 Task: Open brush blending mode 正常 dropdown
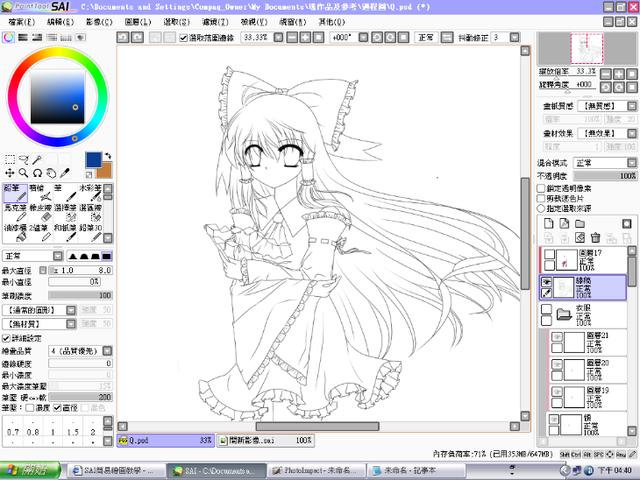(x=58, y=256)
